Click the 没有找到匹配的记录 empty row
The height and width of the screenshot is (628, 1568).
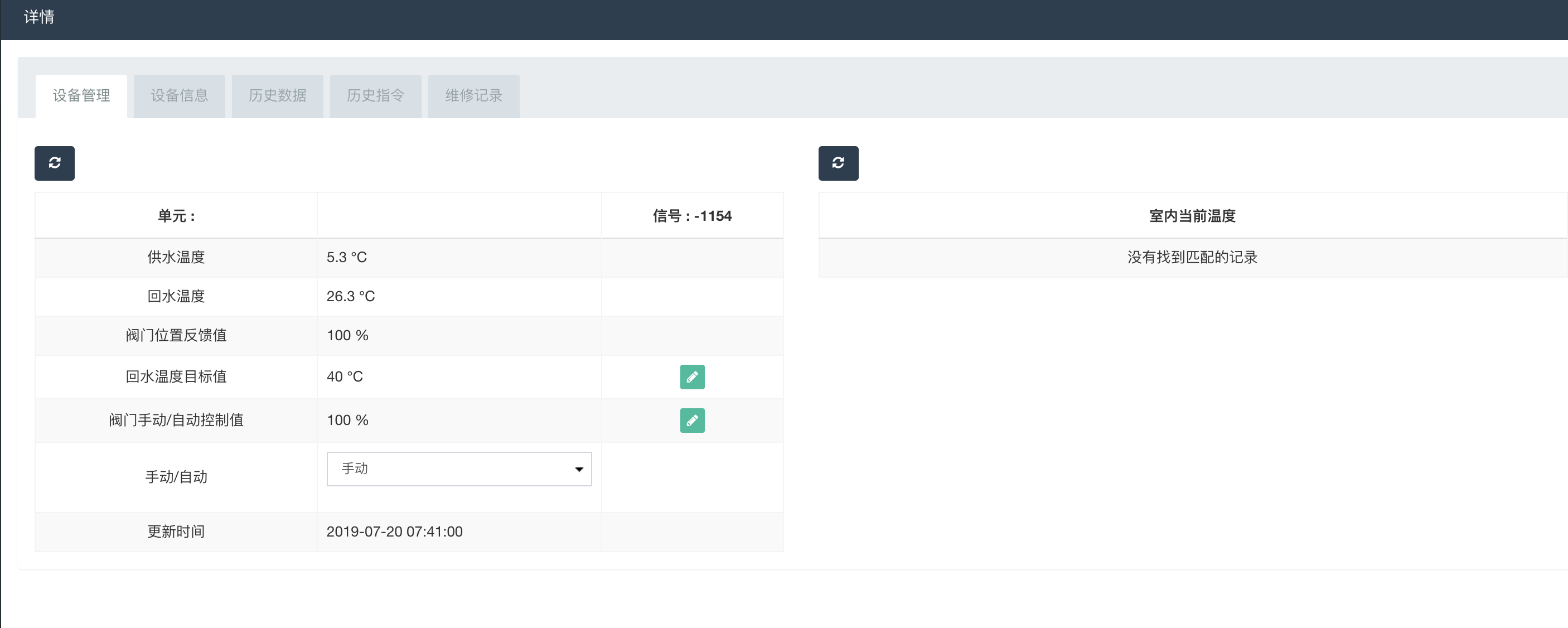[1192, 257]
